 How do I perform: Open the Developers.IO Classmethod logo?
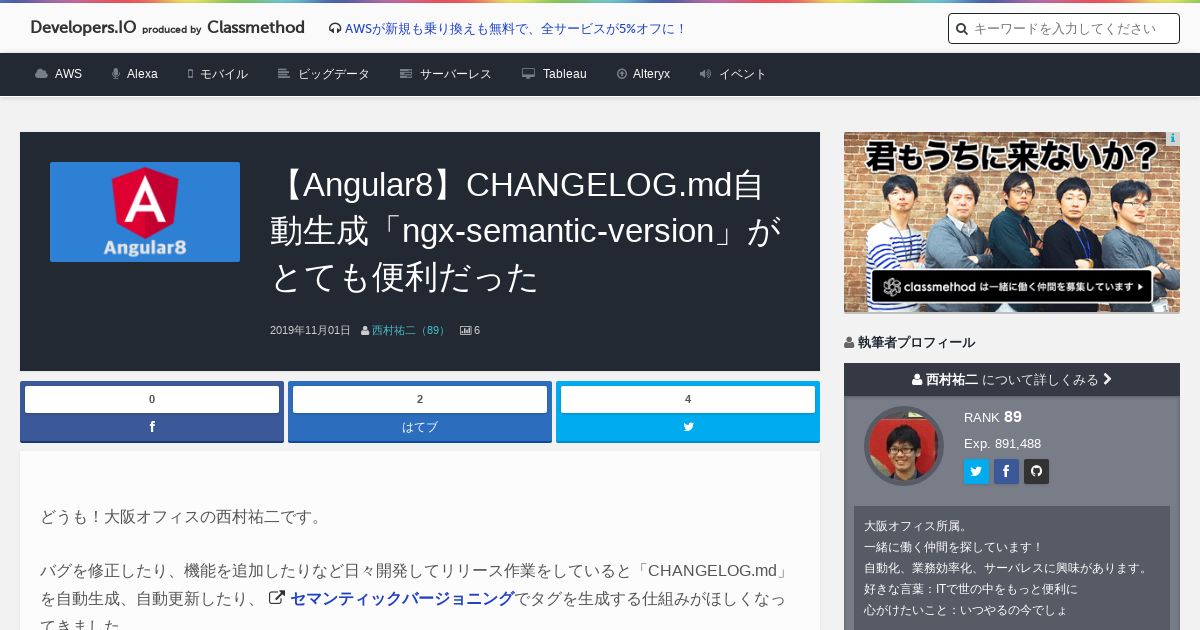167,28
